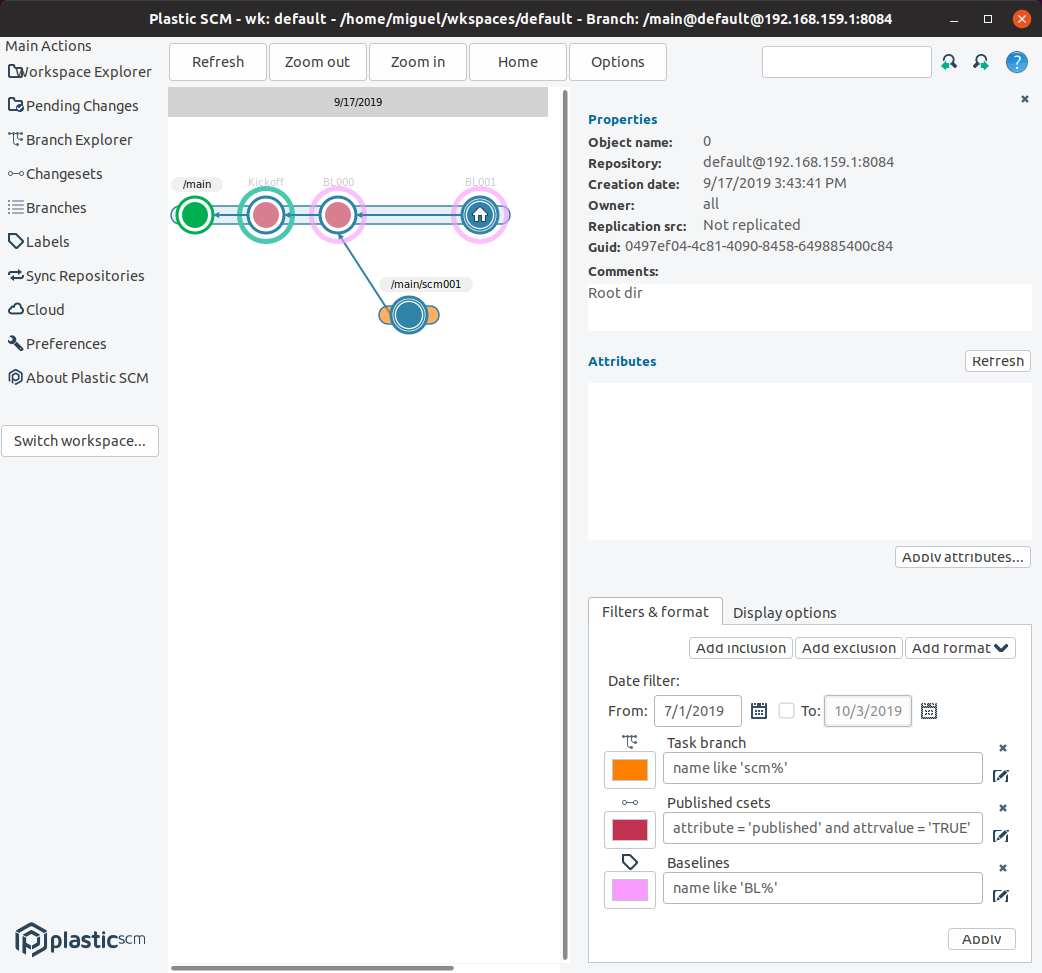Open Preferences from the sidebar
The image size is (1042, 973).
click(65, 343)
